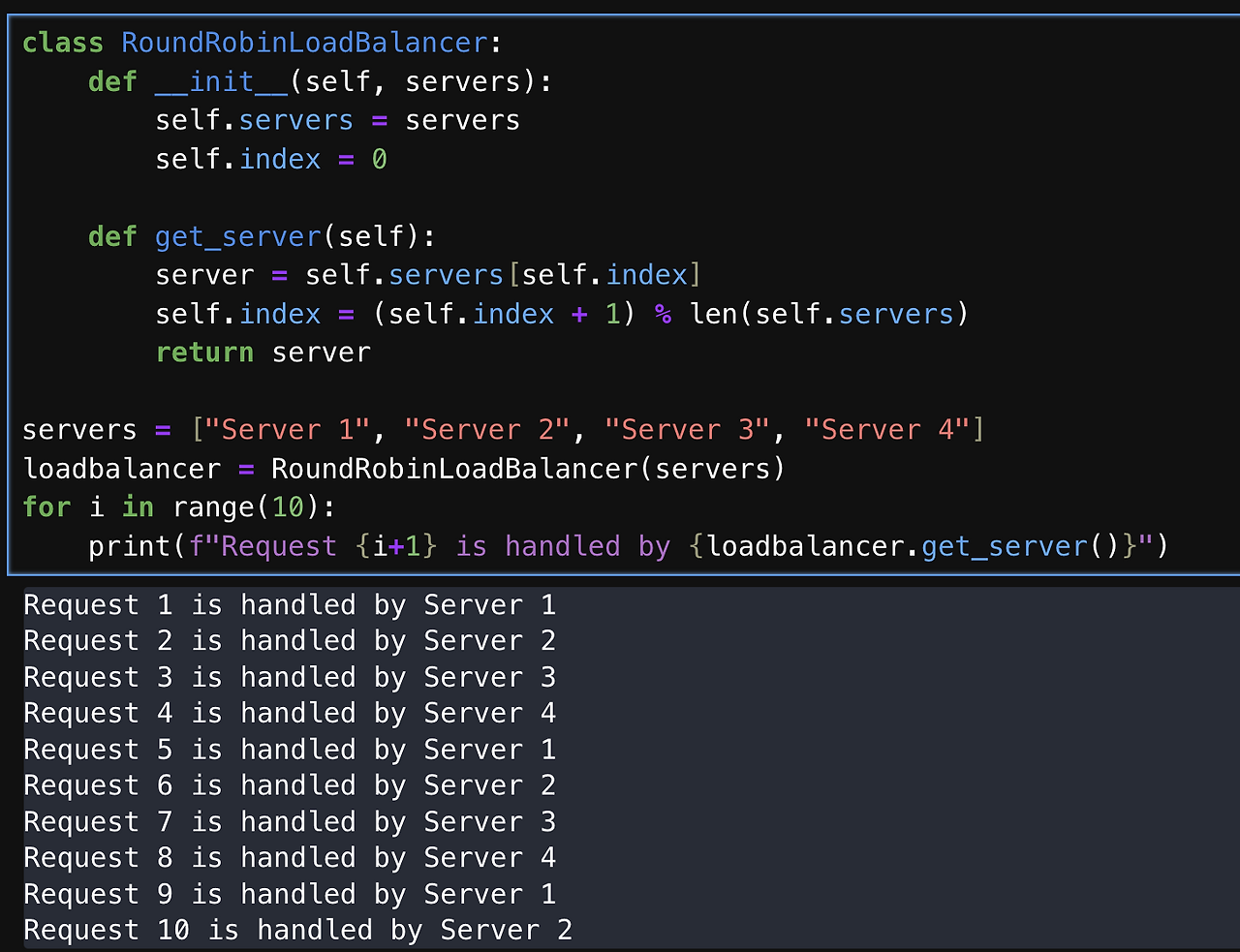
Task: Click the "len" function call
Action: tap(714, 314)
